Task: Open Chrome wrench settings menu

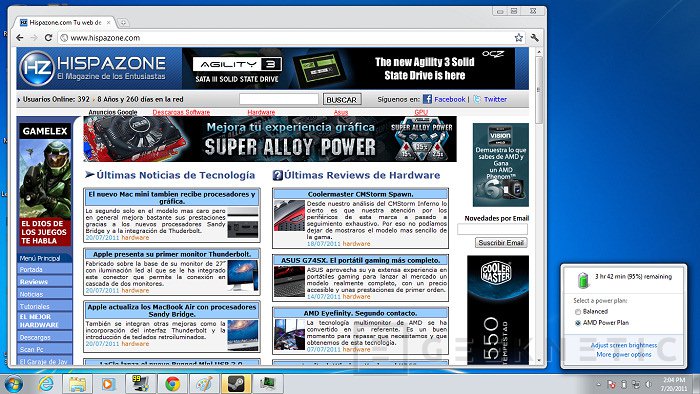Action: pos(534,38)
